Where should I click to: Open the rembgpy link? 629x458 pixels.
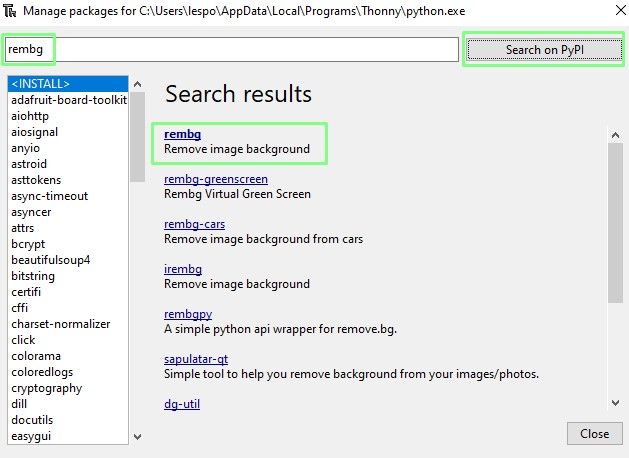[x=188, y=314]
